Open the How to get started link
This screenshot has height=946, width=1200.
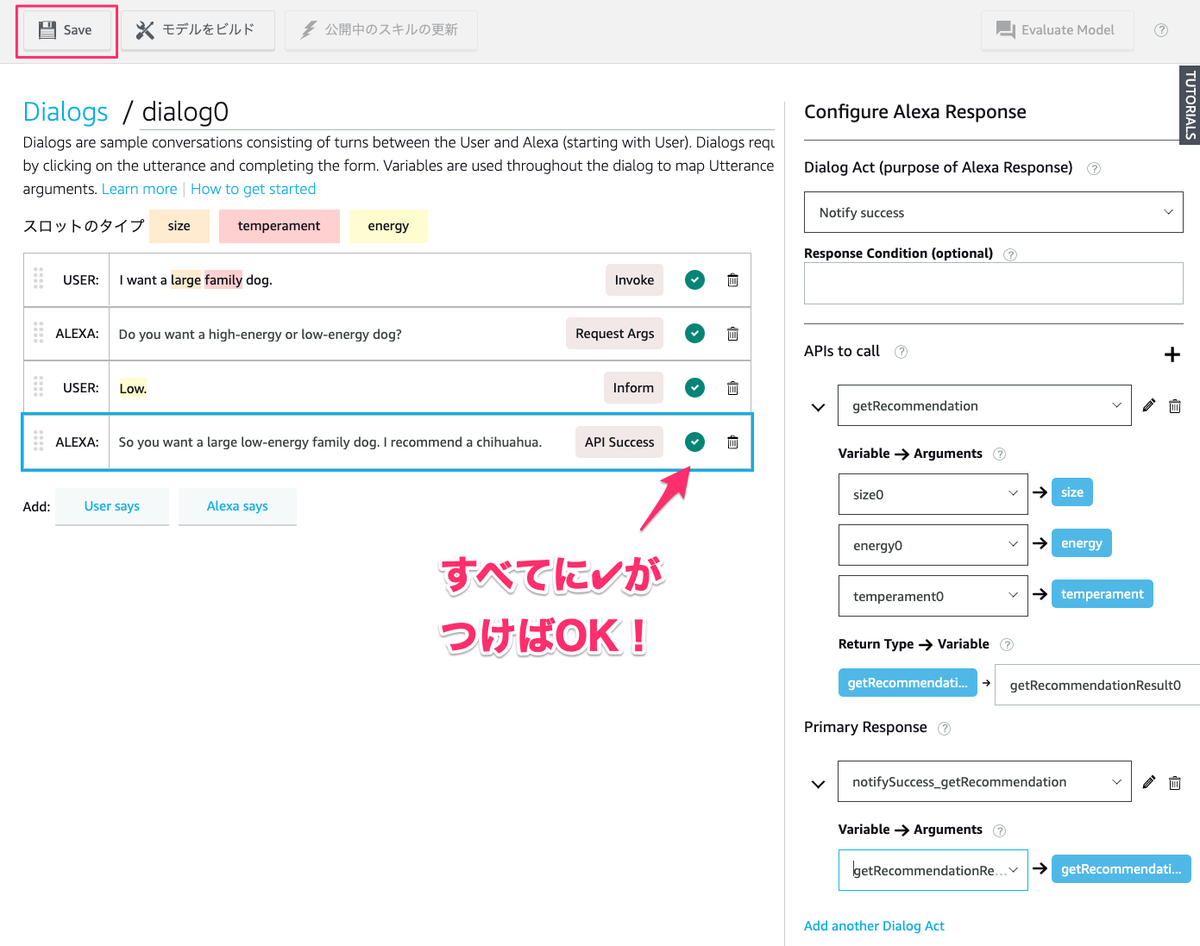pos(253,189)
